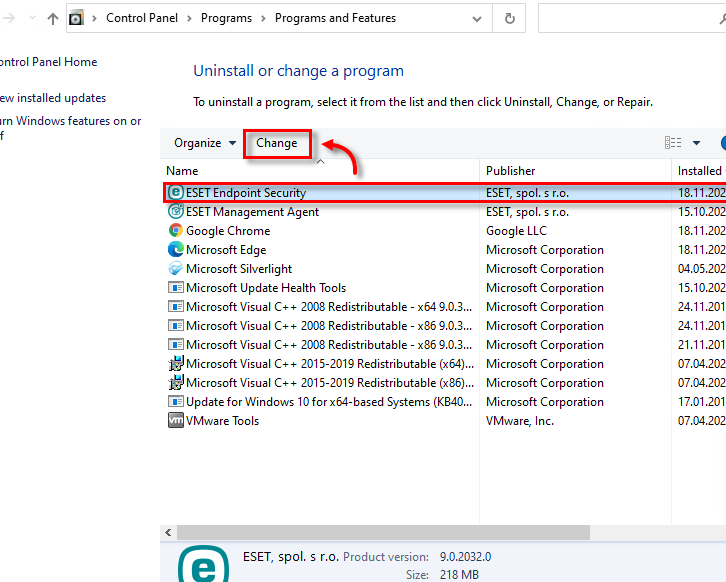Click the ESET Endpoint Security icon
This screenshot has width=726, height=582.
[176, 193]
